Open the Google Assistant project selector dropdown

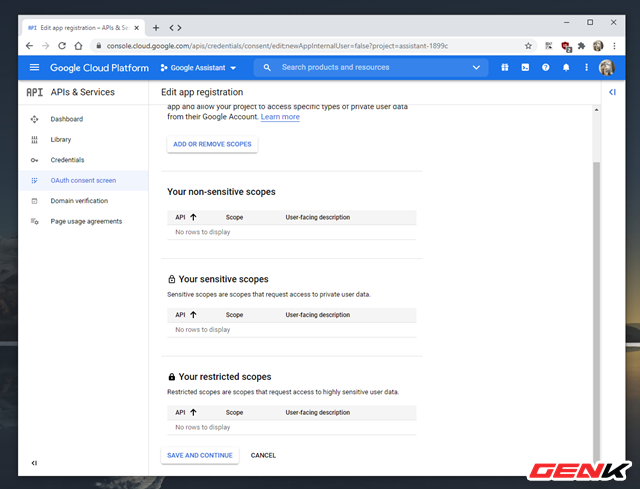[198, 68]
